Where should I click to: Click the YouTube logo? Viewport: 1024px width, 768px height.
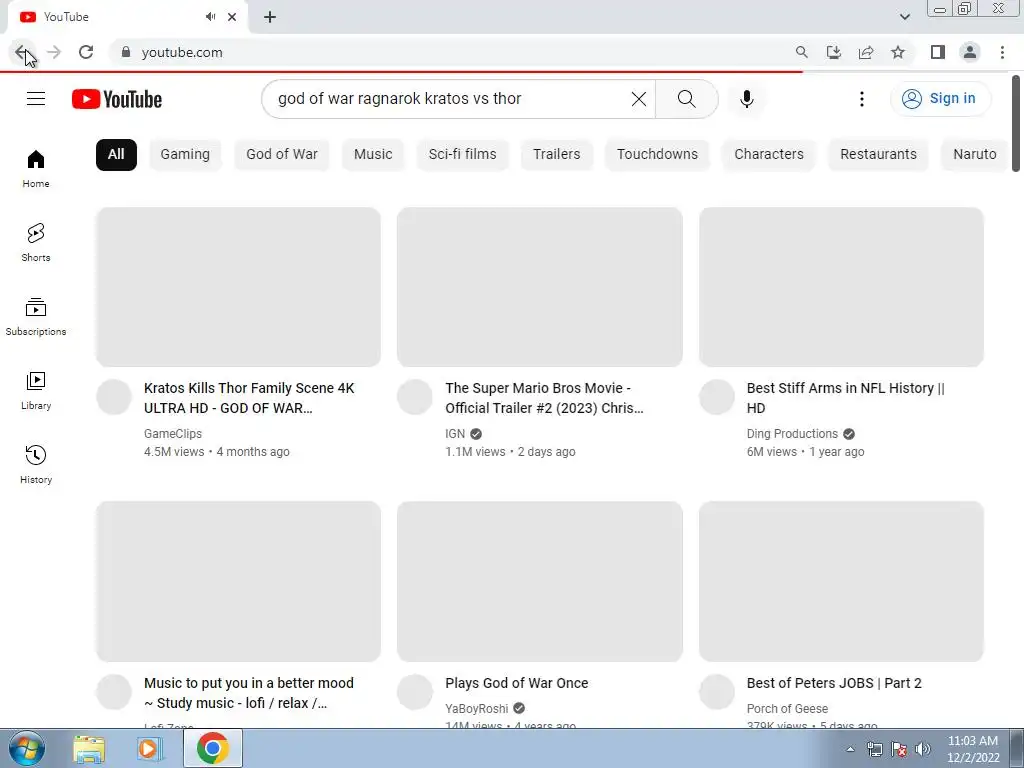pos(117,99)
